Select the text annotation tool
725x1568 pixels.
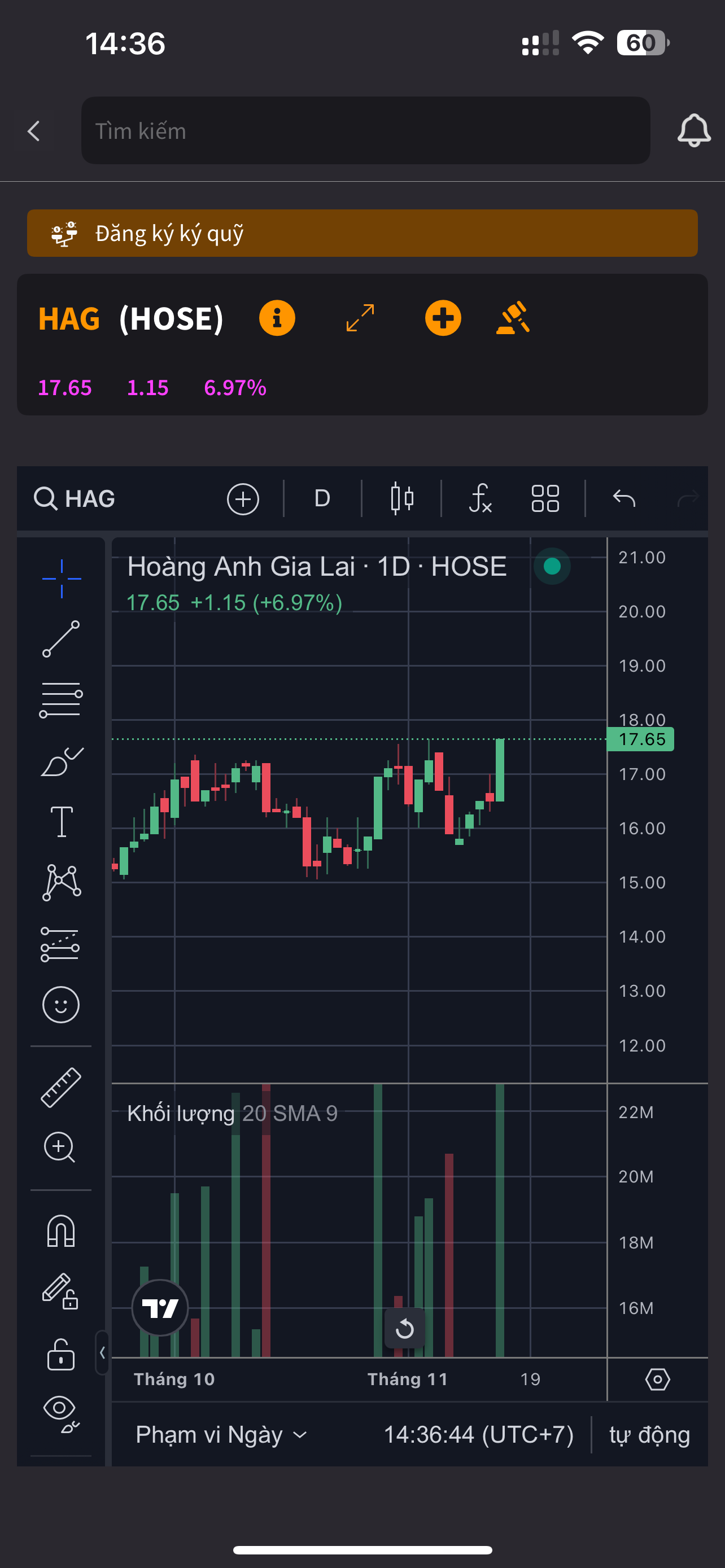pos(61,822)
